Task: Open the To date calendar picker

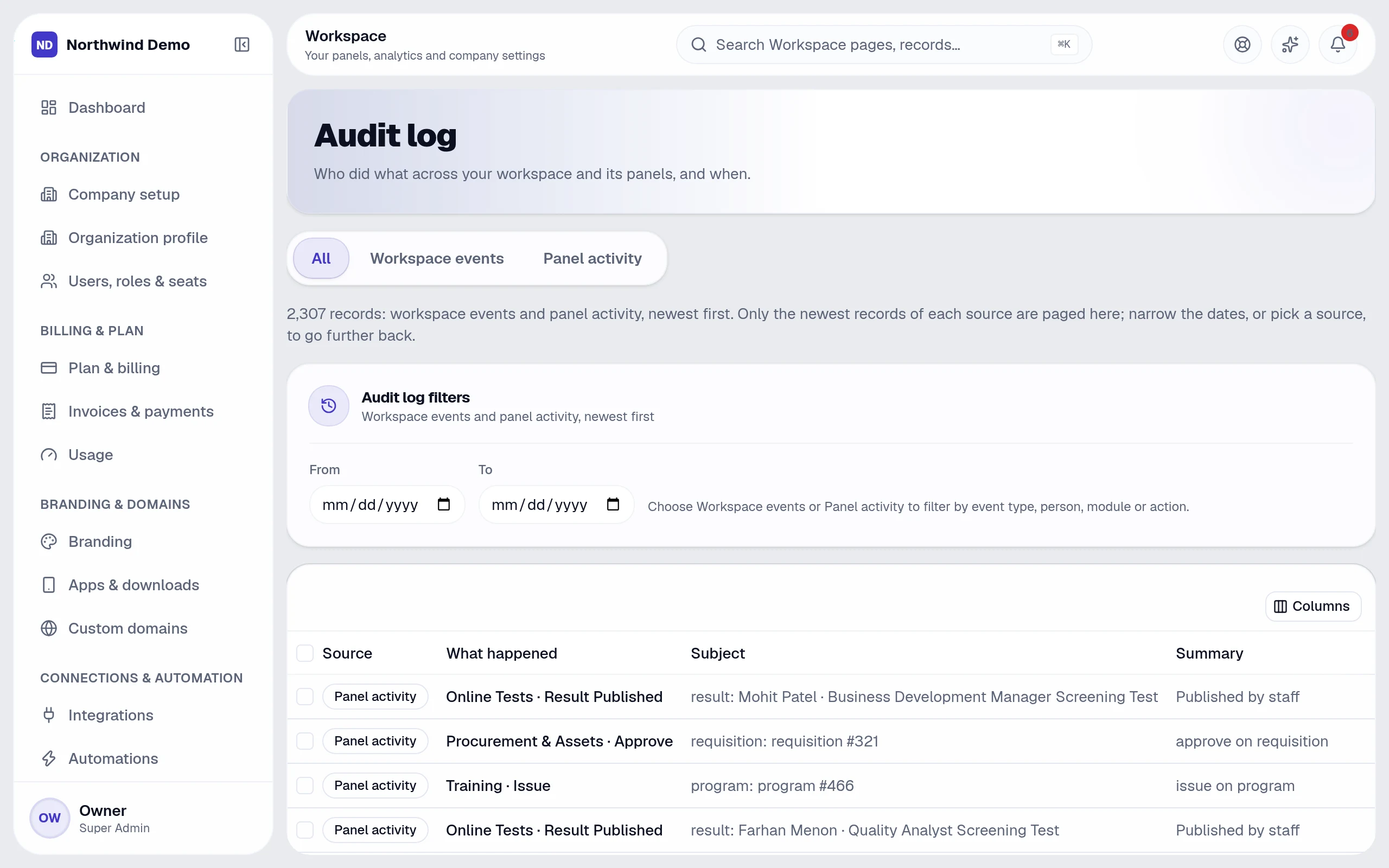Action: pos(613,505)
